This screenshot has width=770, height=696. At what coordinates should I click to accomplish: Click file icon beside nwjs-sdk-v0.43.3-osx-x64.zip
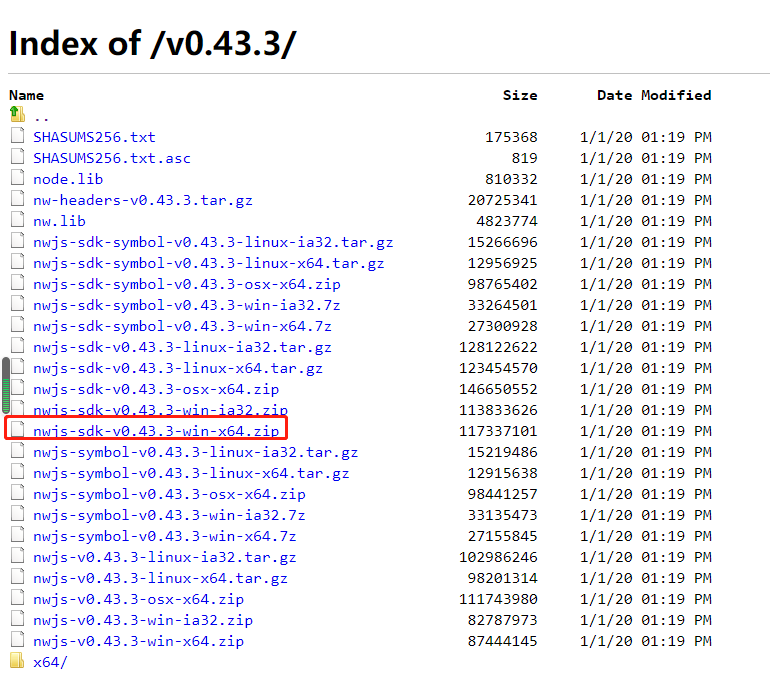point(18,387)
